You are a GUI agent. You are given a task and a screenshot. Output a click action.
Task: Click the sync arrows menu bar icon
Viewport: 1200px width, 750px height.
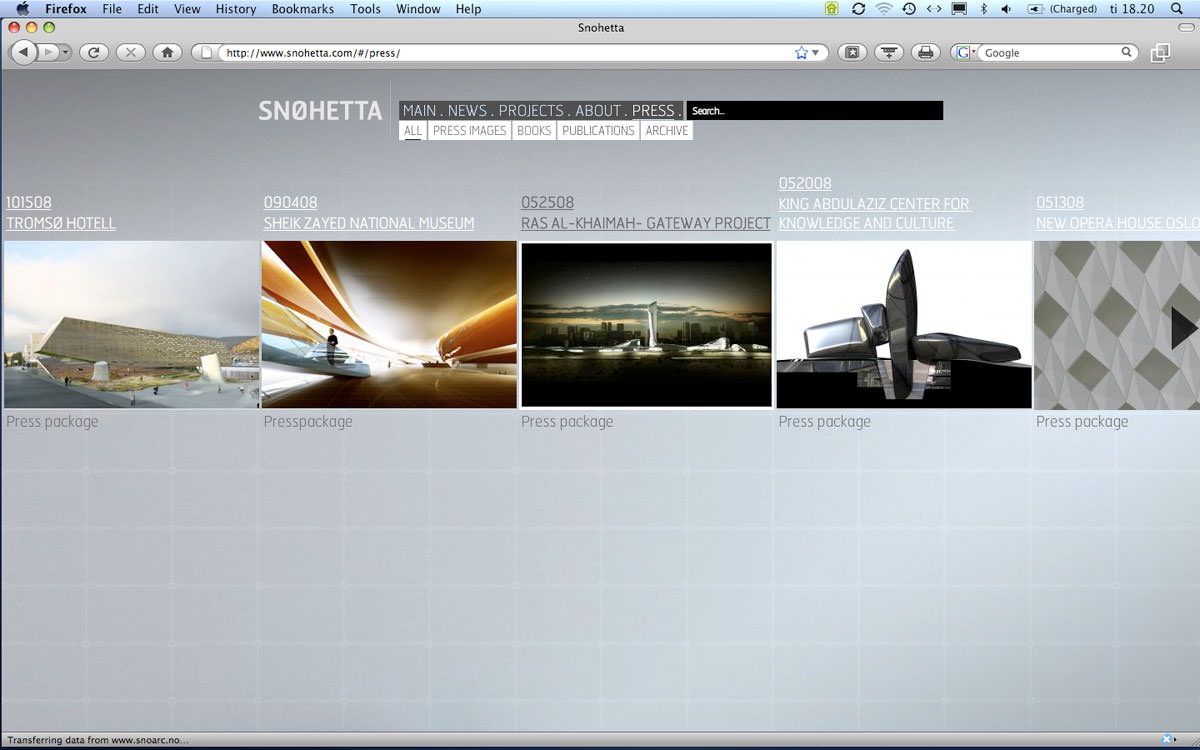tap(858, 9)
